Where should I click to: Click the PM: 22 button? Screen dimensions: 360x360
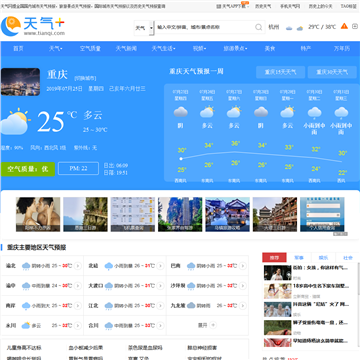(78, 169)
